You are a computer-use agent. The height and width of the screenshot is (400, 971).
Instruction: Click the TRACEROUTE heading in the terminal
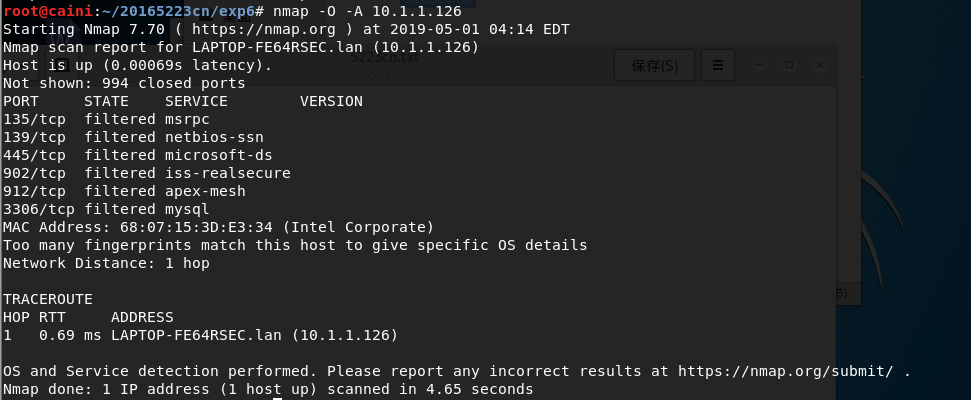coord(48,299)
